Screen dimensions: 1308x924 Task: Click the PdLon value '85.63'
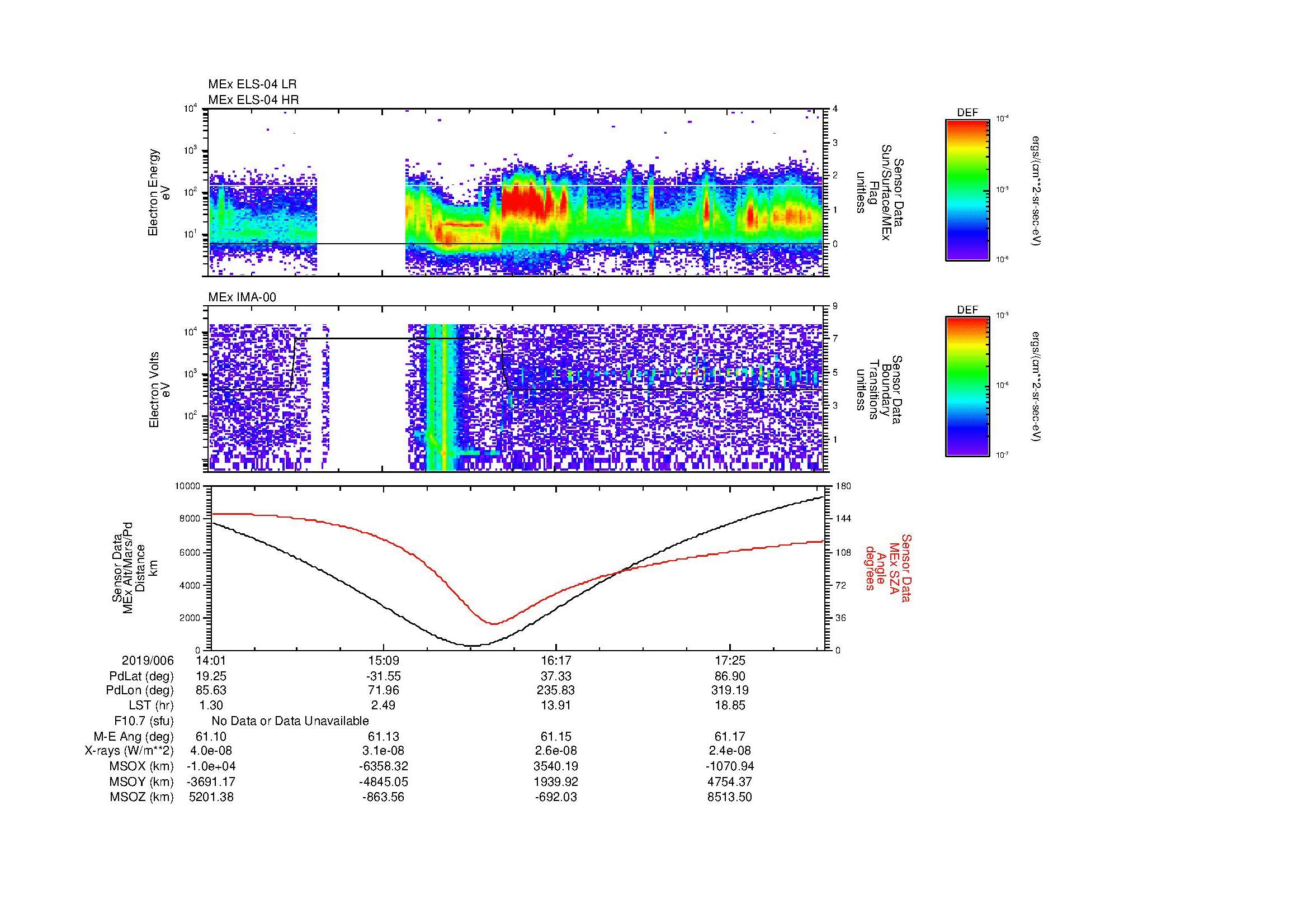[211, 690]
